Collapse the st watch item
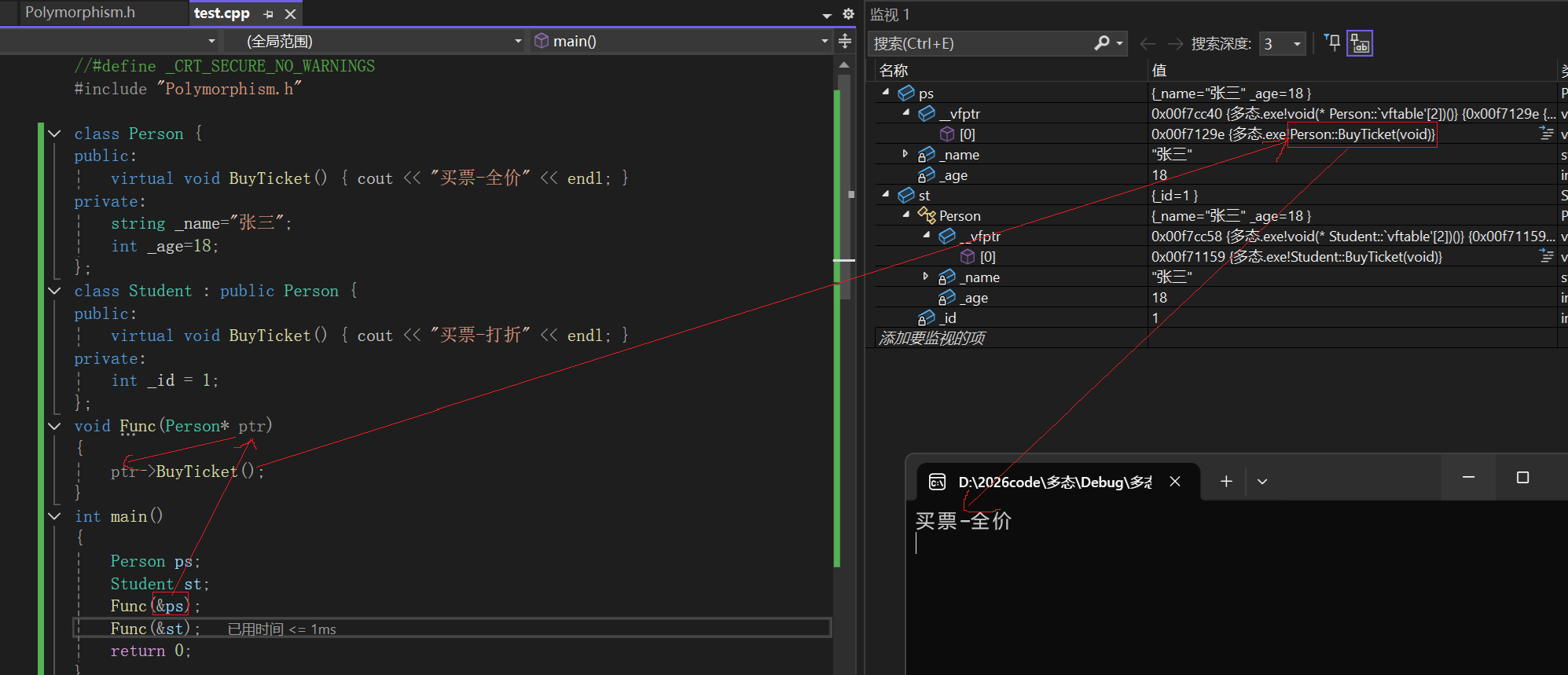 pyautogui.click(x=886, y=194)
